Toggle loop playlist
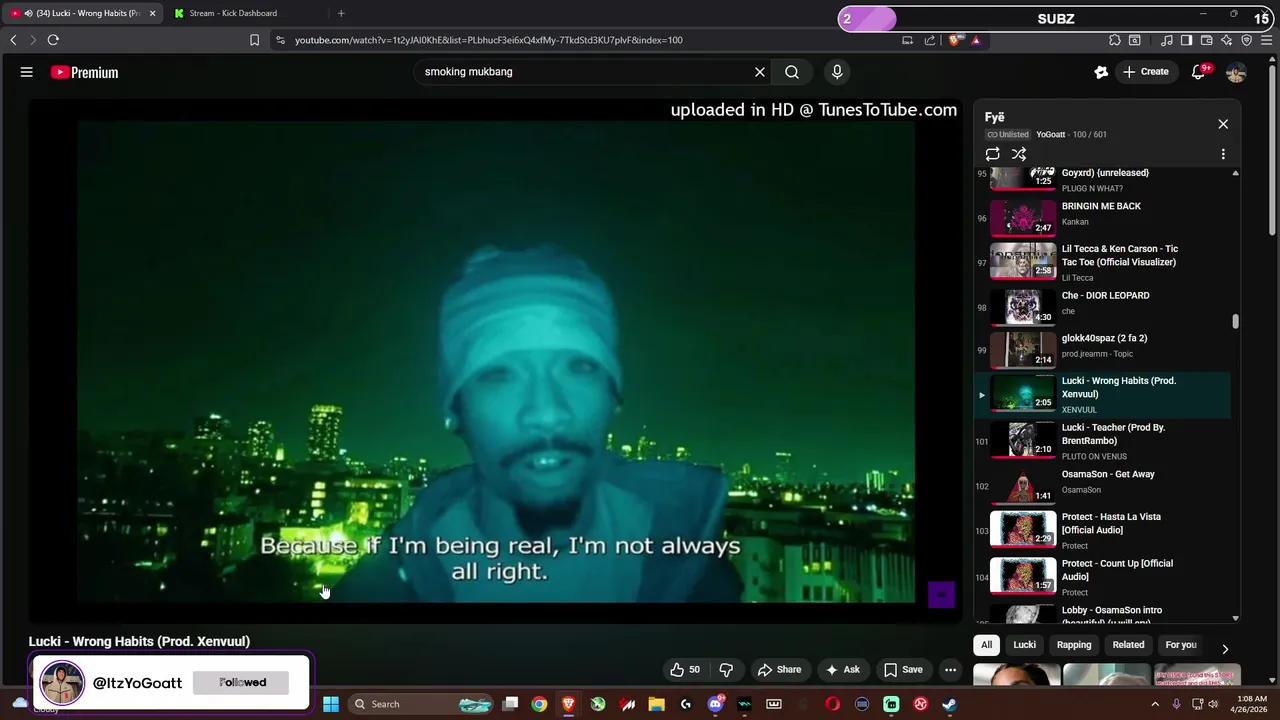Image resolution: width=1280 pixels, height=720 pixels. (x=992, y=154)
